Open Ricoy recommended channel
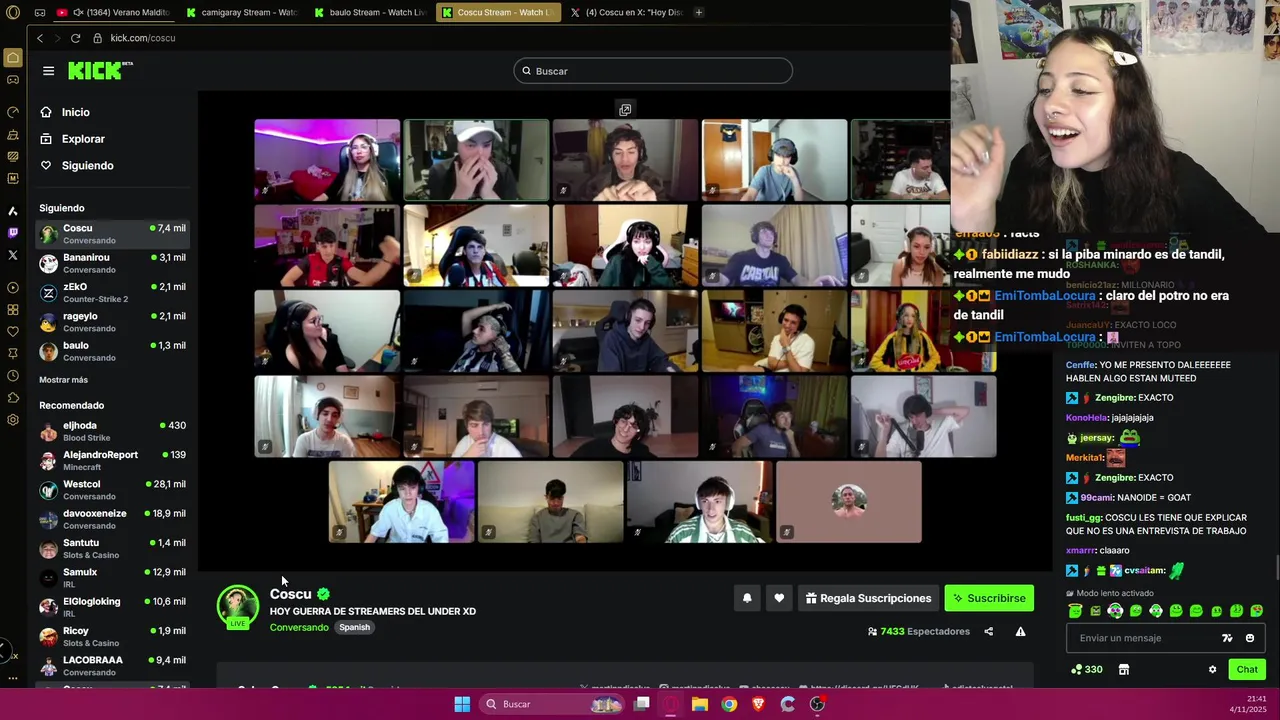The image size is (1280, 720). click(x=112, y=636)
